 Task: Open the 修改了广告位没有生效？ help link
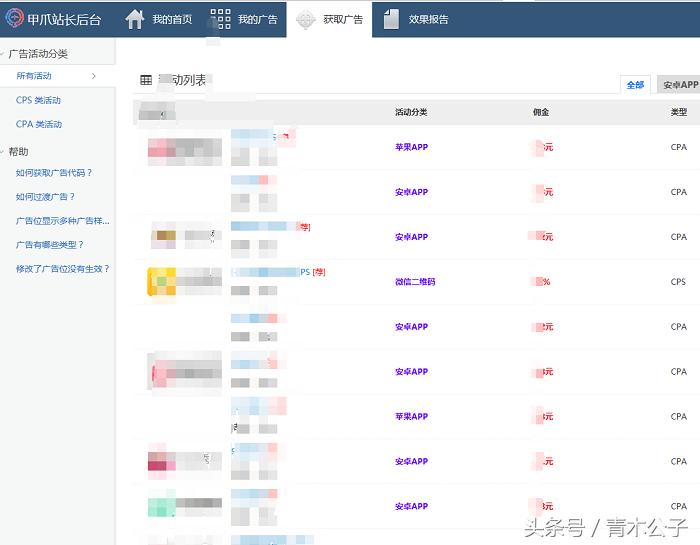pos(62,269)
